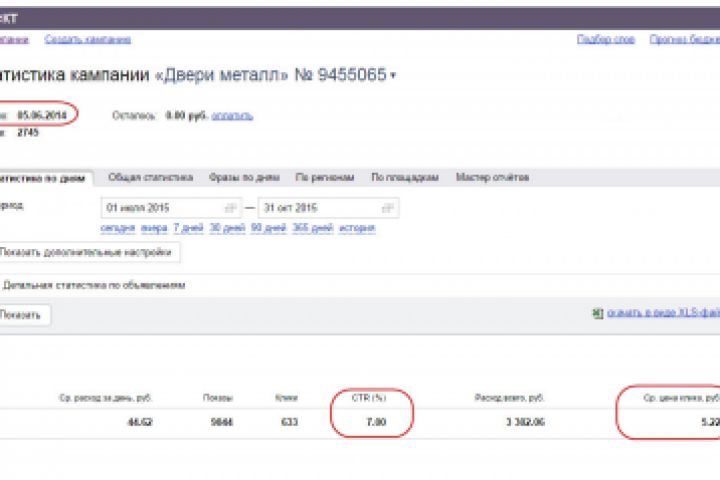Image resolution: width=720 pixels, height=480 pixels.
Task: Click the 'Расход всего, руб.' column header
Action: click(509, 397)
